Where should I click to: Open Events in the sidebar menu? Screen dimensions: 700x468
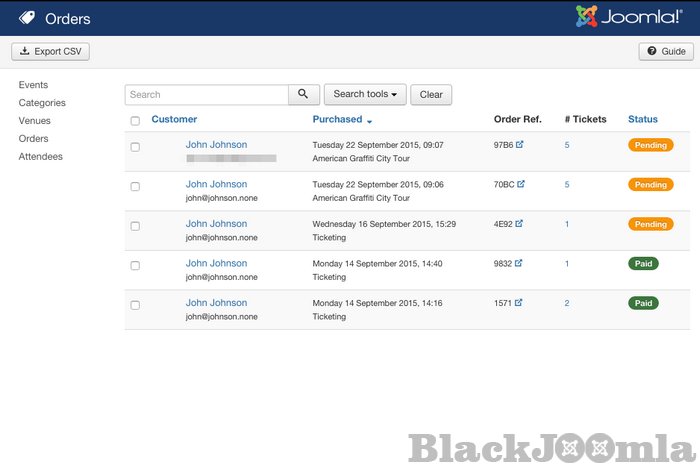pyautogui.click(x=33, y=85)
